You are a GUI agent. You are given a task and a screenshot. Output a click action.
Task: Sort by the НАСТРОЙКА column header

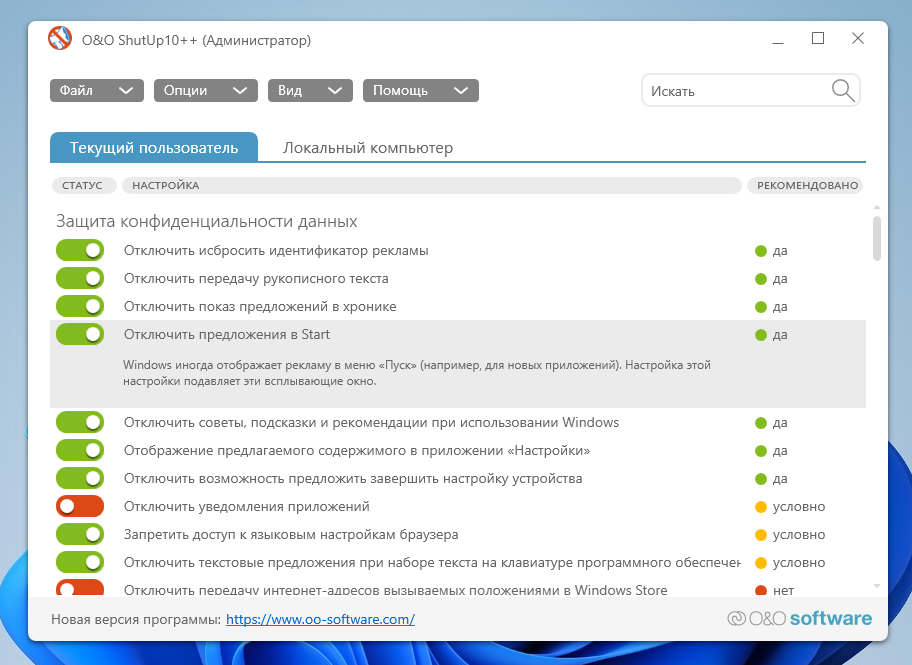coord(432,186)
